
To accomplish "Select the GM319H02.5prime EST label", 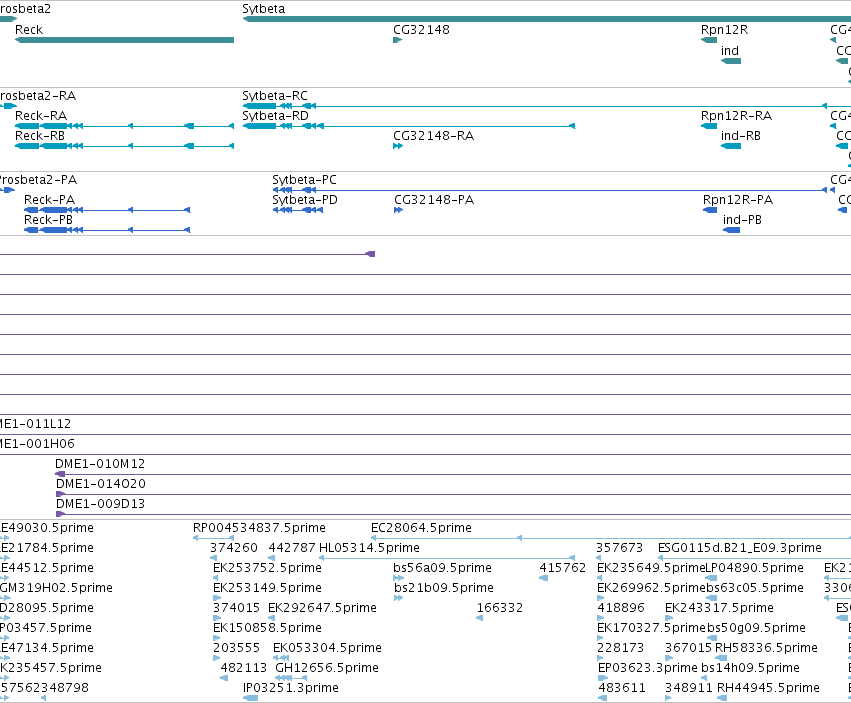I will click(56, 588).
